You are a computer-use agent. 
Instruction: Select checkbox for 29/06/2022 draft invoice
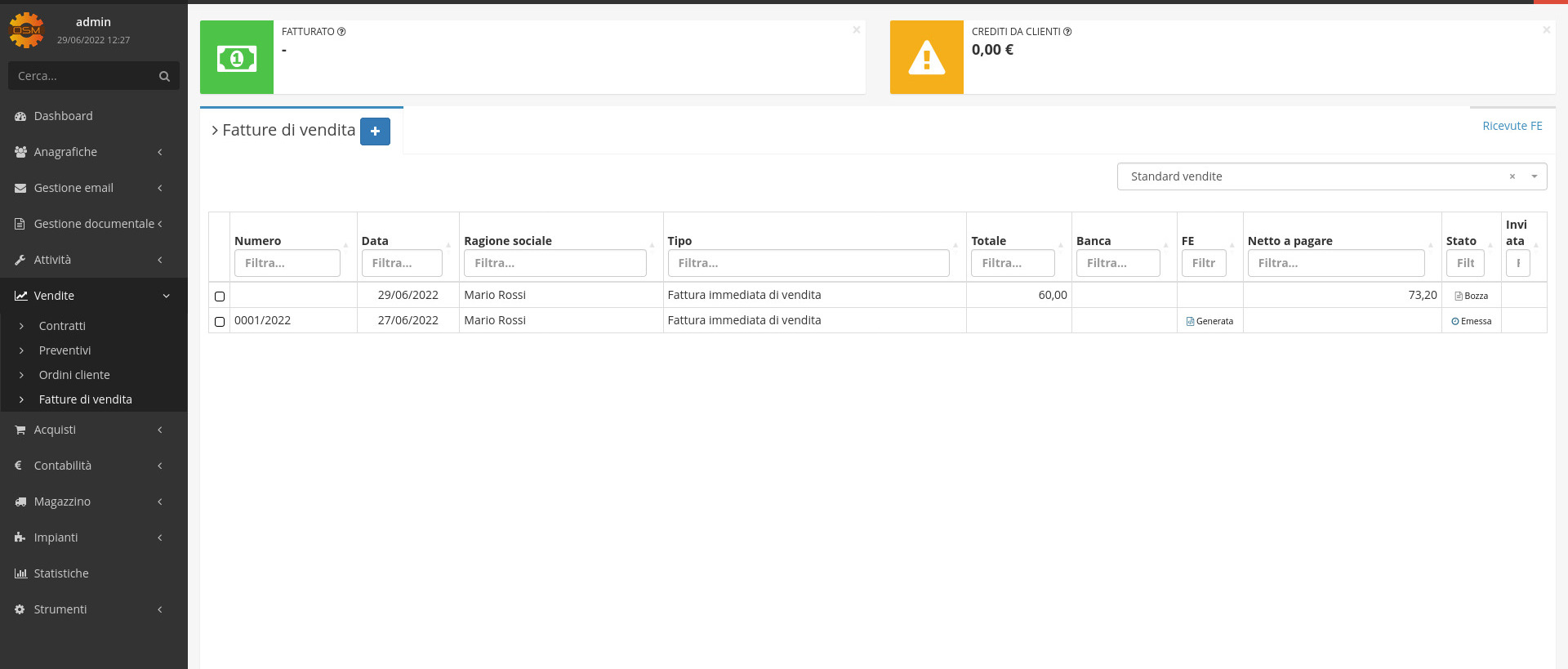tap(220, 297)
